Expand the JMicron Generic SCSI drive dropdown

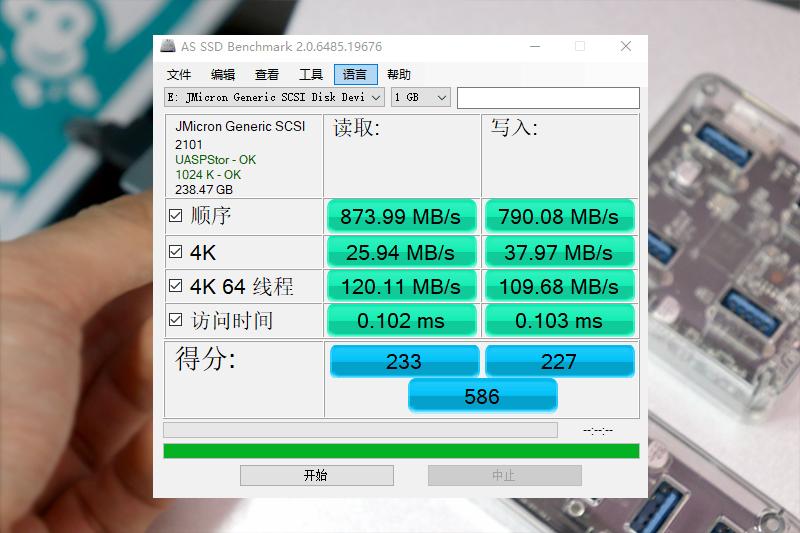pyautogui.click(x=274, y=97)
